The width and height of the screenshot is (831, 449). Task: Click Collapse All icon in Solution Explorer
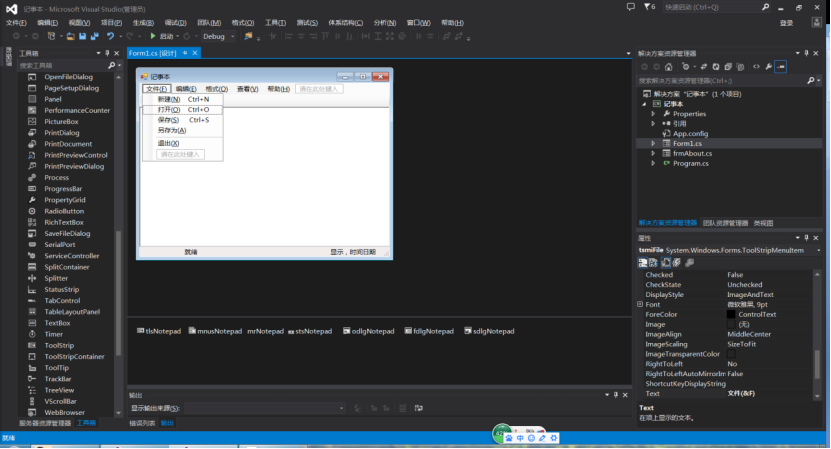(728, 67)
